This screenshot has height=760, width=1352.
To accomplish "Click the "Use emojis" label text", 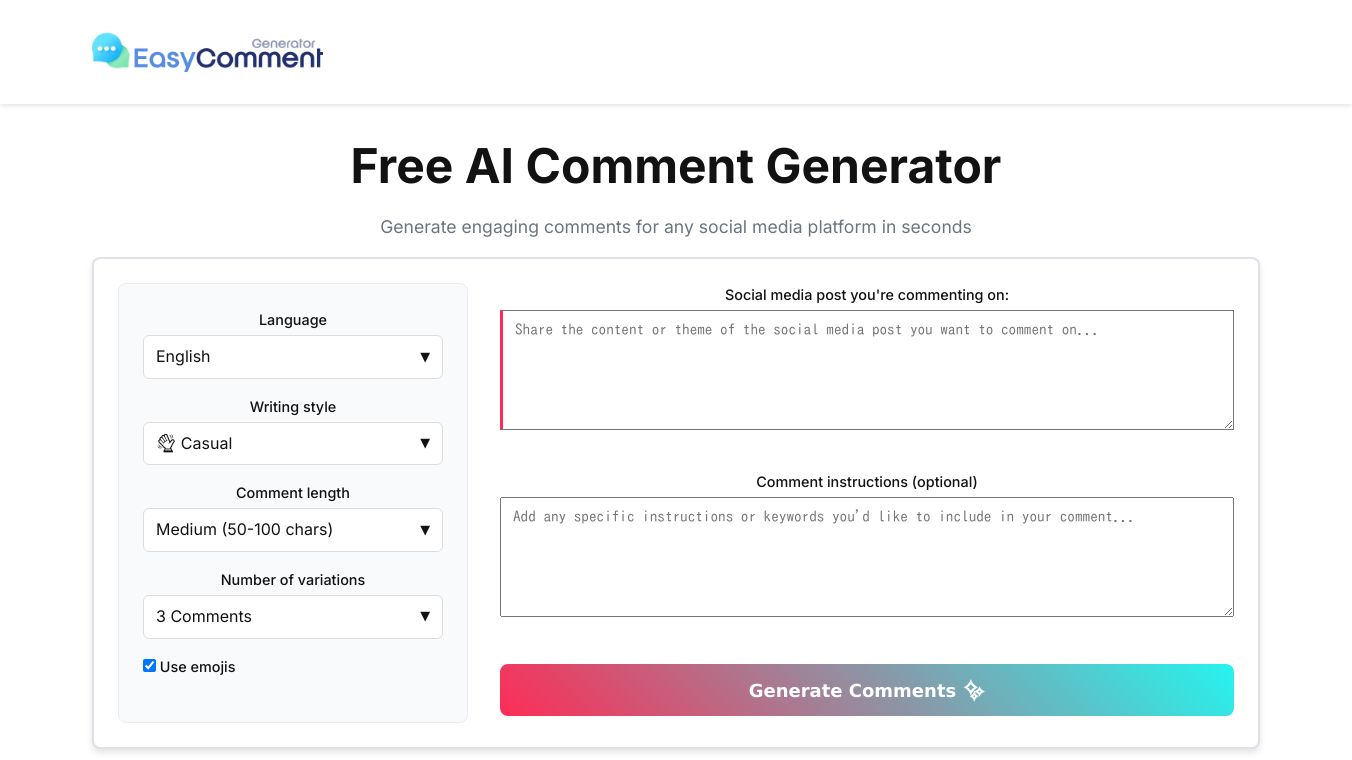I will click(x=197, y=667).
